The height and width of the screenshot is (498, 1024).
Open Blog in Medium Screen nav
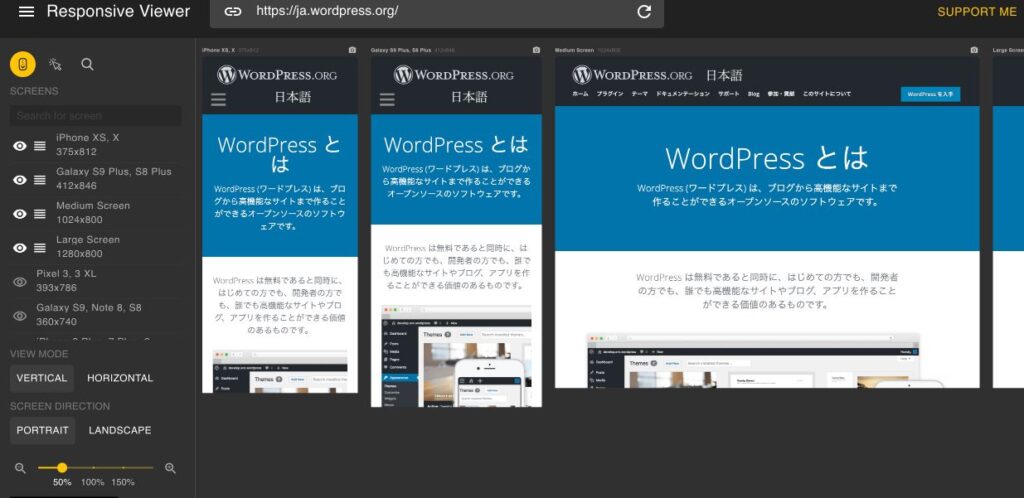754,94
